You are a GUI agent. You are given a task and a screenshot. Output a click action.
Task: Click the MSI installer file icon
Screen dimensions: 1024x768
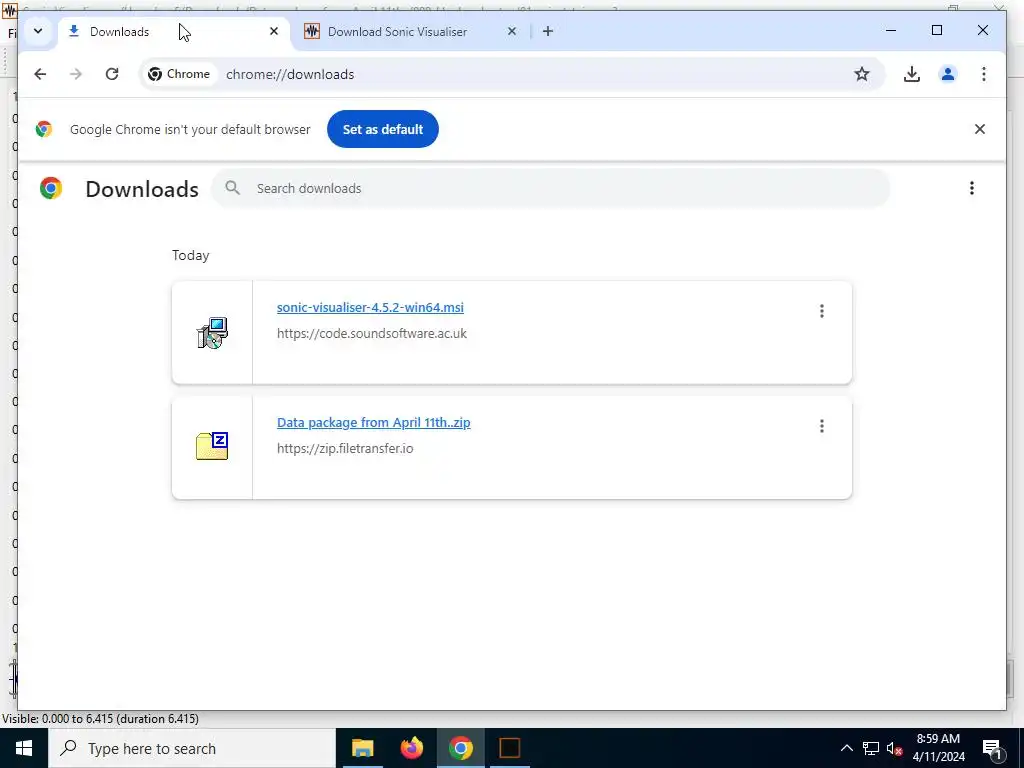click(x=212, y=333)
